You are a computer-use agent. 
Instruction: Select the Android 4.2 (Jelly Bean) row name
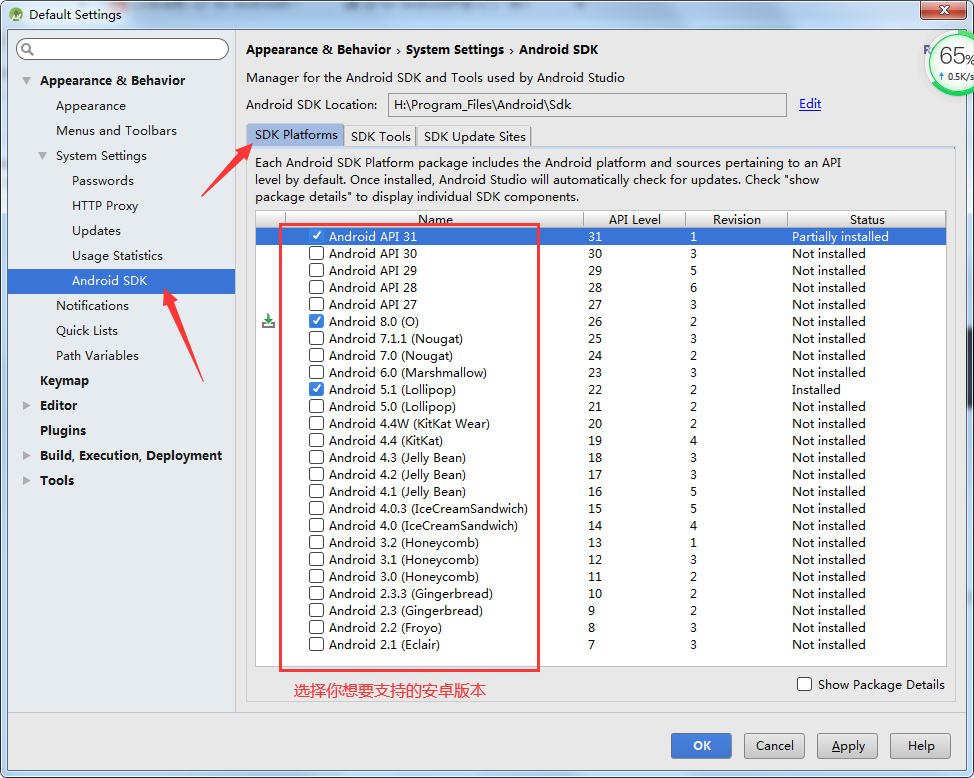tap(397, 474)
